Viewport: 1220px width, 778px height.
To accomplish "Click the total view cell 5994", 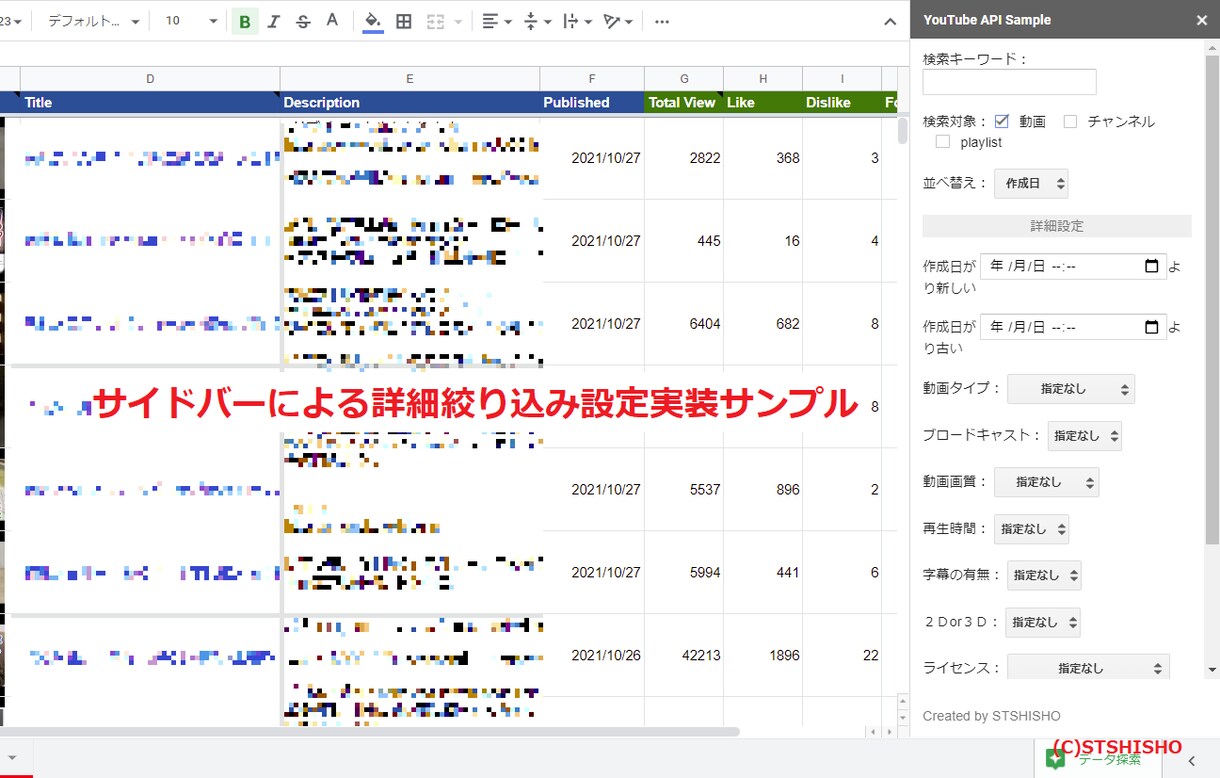I will click(x=684, y=572).
